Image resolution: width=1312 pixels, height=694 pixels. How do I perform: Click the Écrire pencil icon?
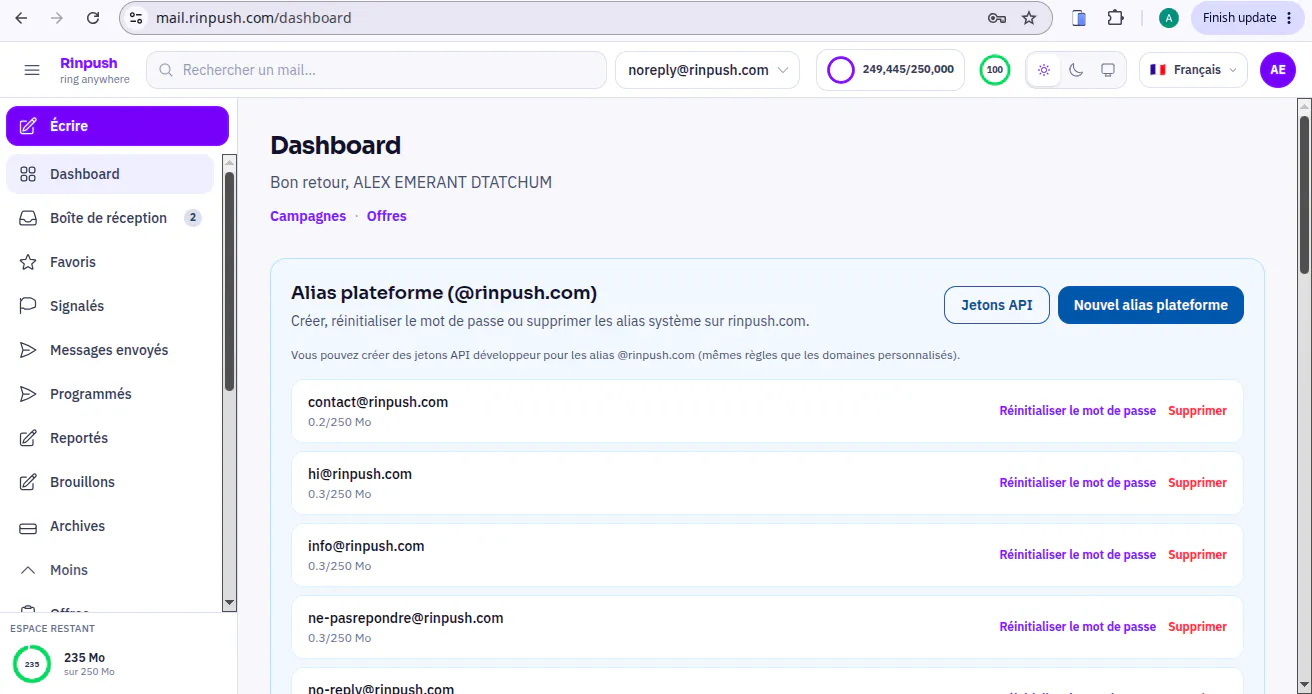29,126
